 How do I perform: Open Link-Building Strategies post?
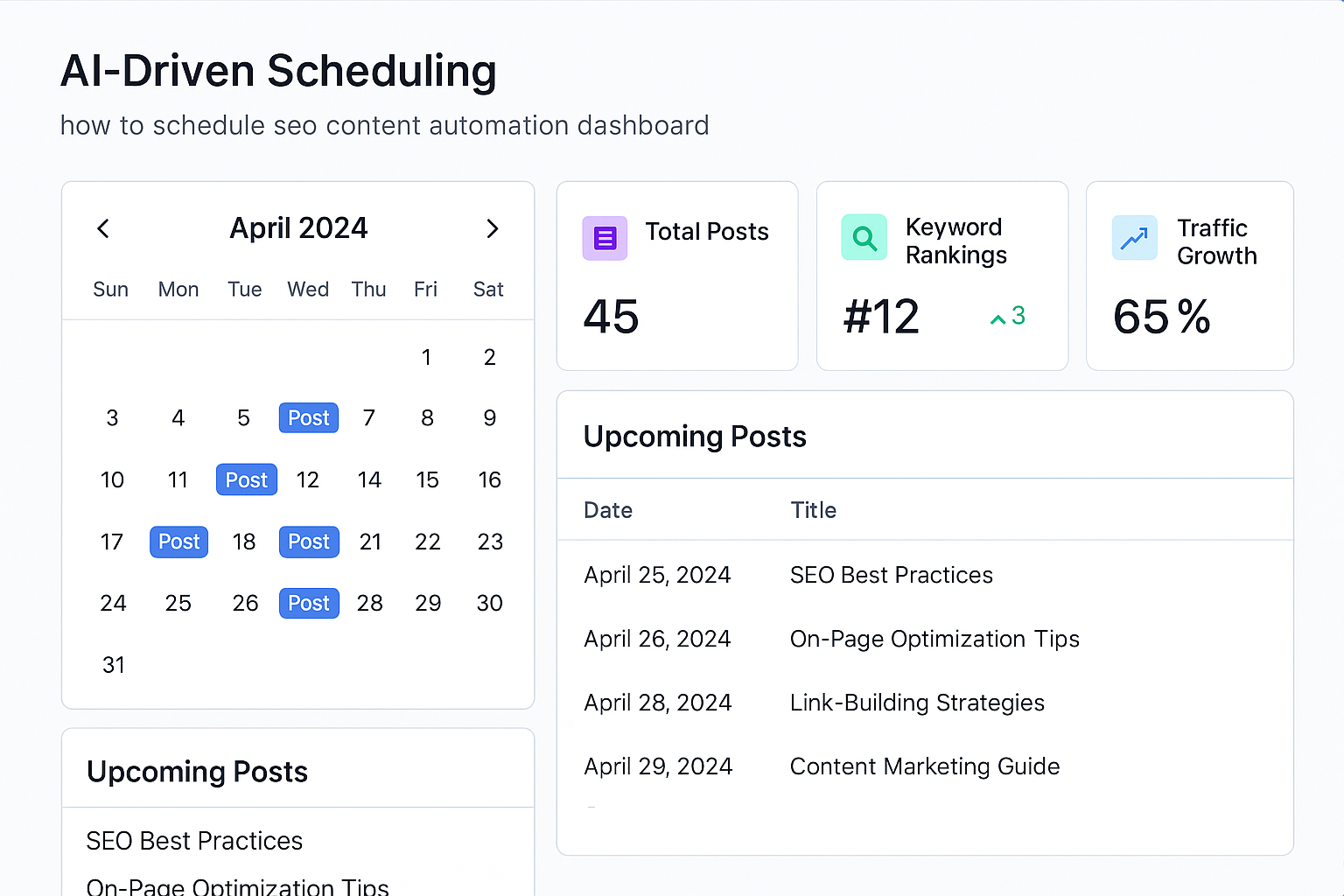[916, 703]
